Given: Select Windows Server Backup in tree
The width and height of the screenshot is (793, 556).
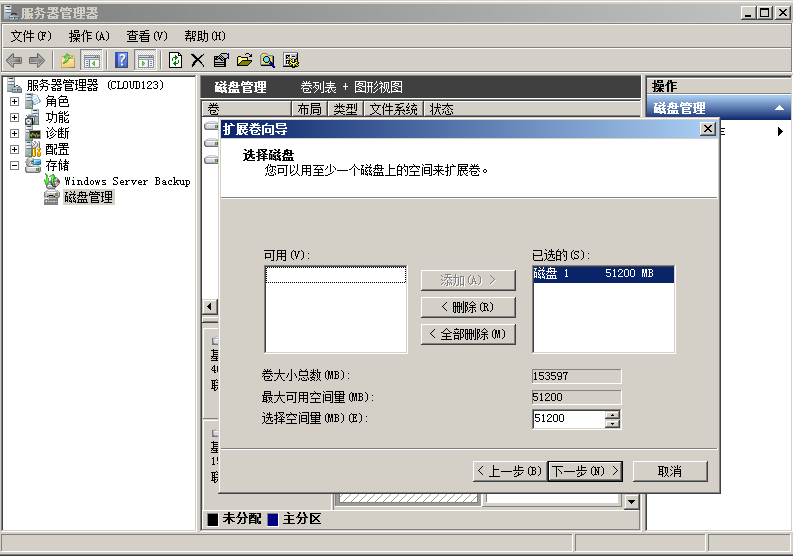Looking at the screenshot, I should [x=126, y=181].
